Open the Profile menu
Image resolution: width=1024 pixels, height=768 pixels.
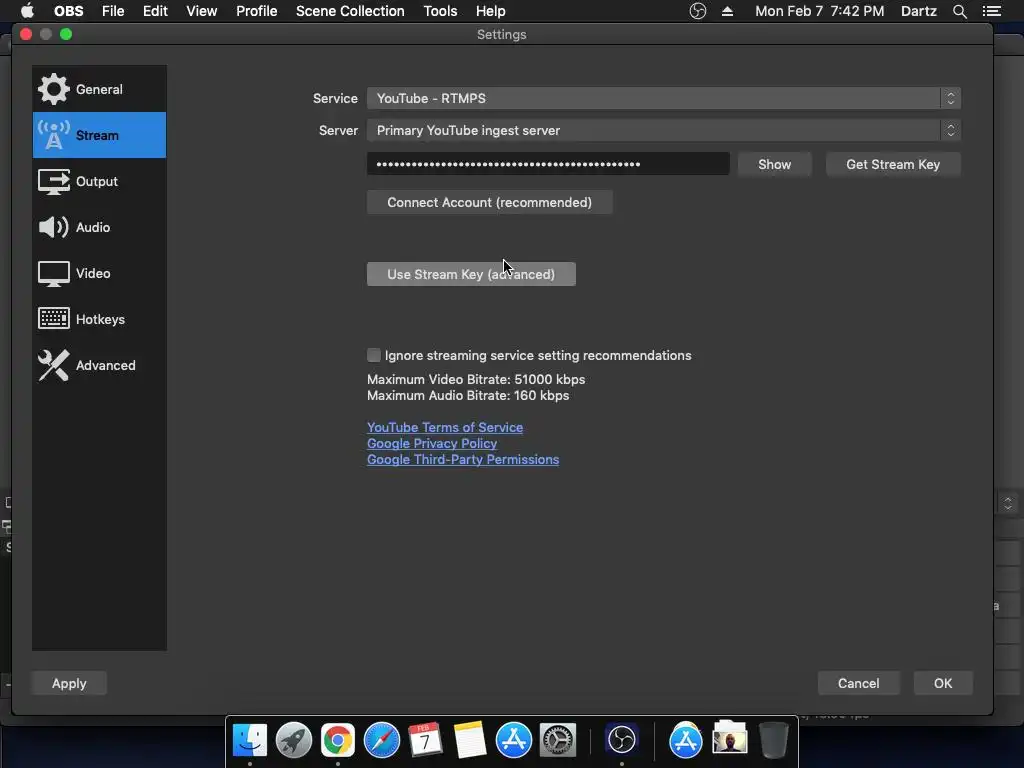pos(257,11)
